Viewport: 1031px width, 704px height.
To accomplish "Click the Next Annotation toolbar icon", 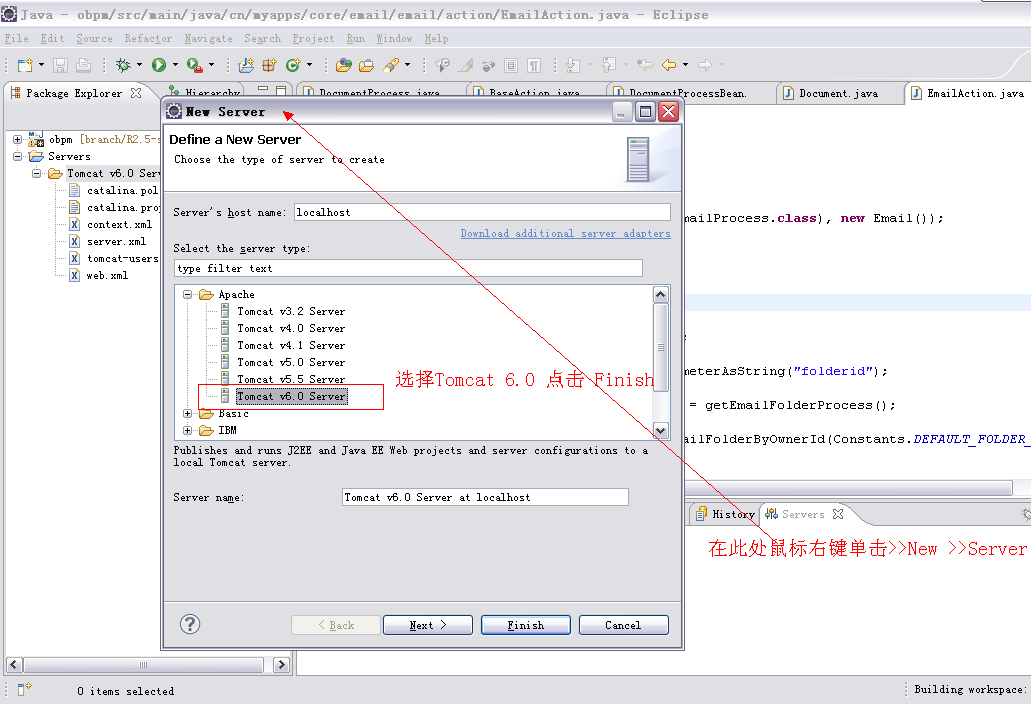I will 573,65.
